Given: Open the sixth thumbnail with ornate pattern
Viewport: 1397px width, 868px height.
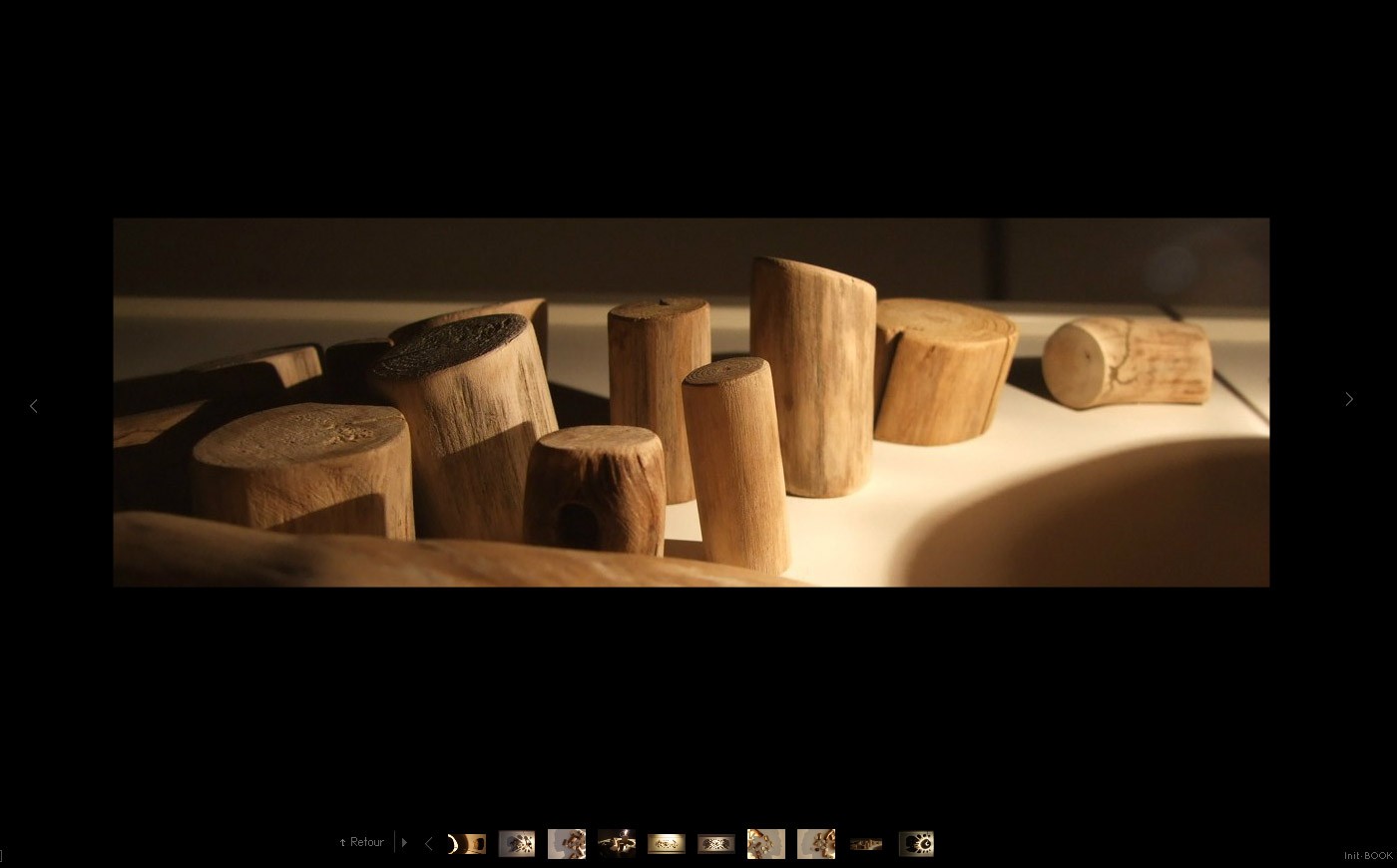Looking at the screenshot, I should pyautogui.click(x=716, y=844).
